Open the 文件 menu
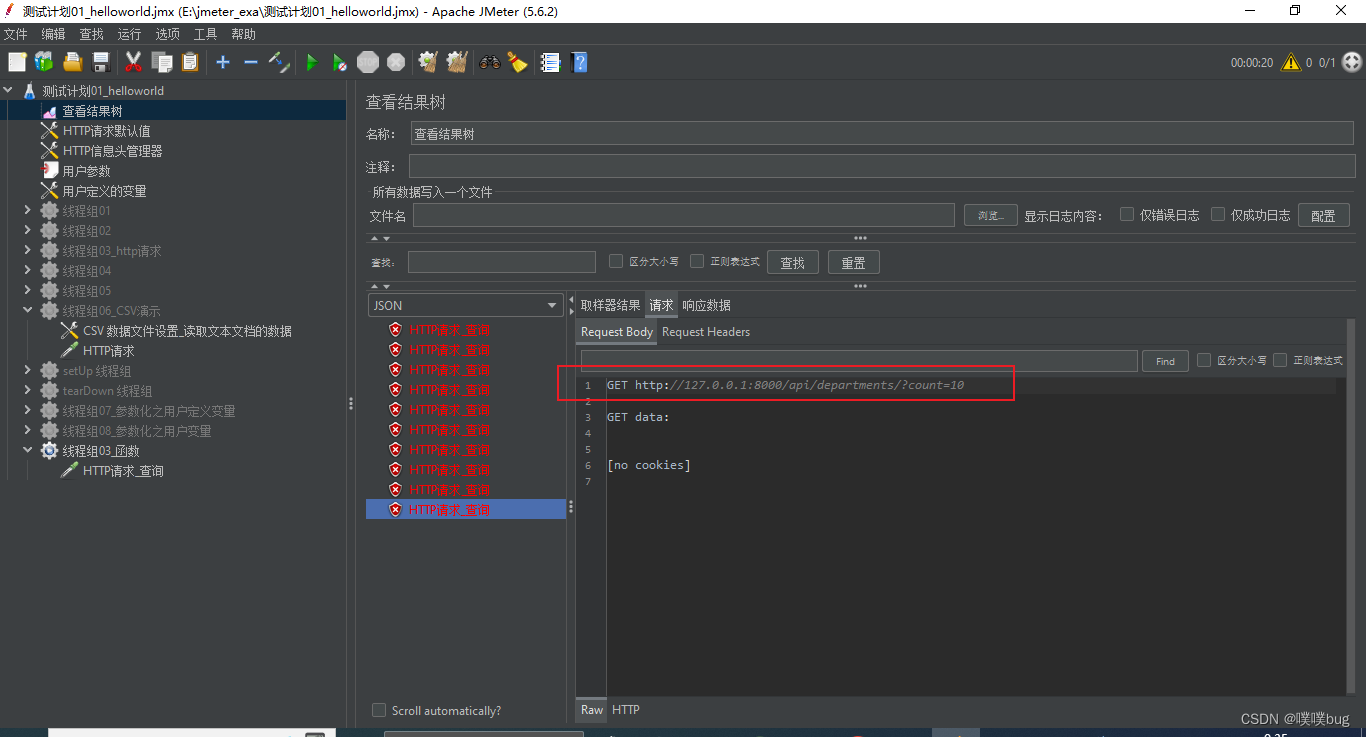The image size is (1366, 737). [16, 34]
